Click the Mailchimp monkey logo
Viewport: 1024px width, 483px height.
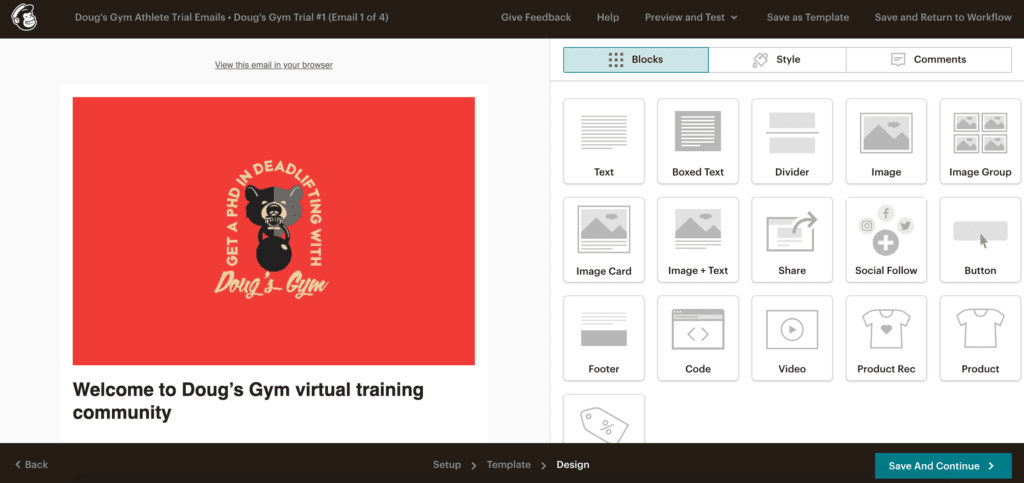[24, 18]
